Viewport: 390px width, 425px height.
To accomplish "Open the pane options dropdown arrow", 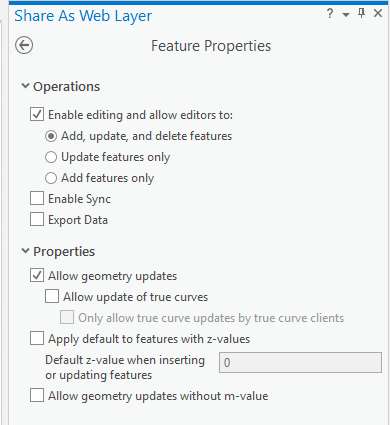I will (346, 15).
